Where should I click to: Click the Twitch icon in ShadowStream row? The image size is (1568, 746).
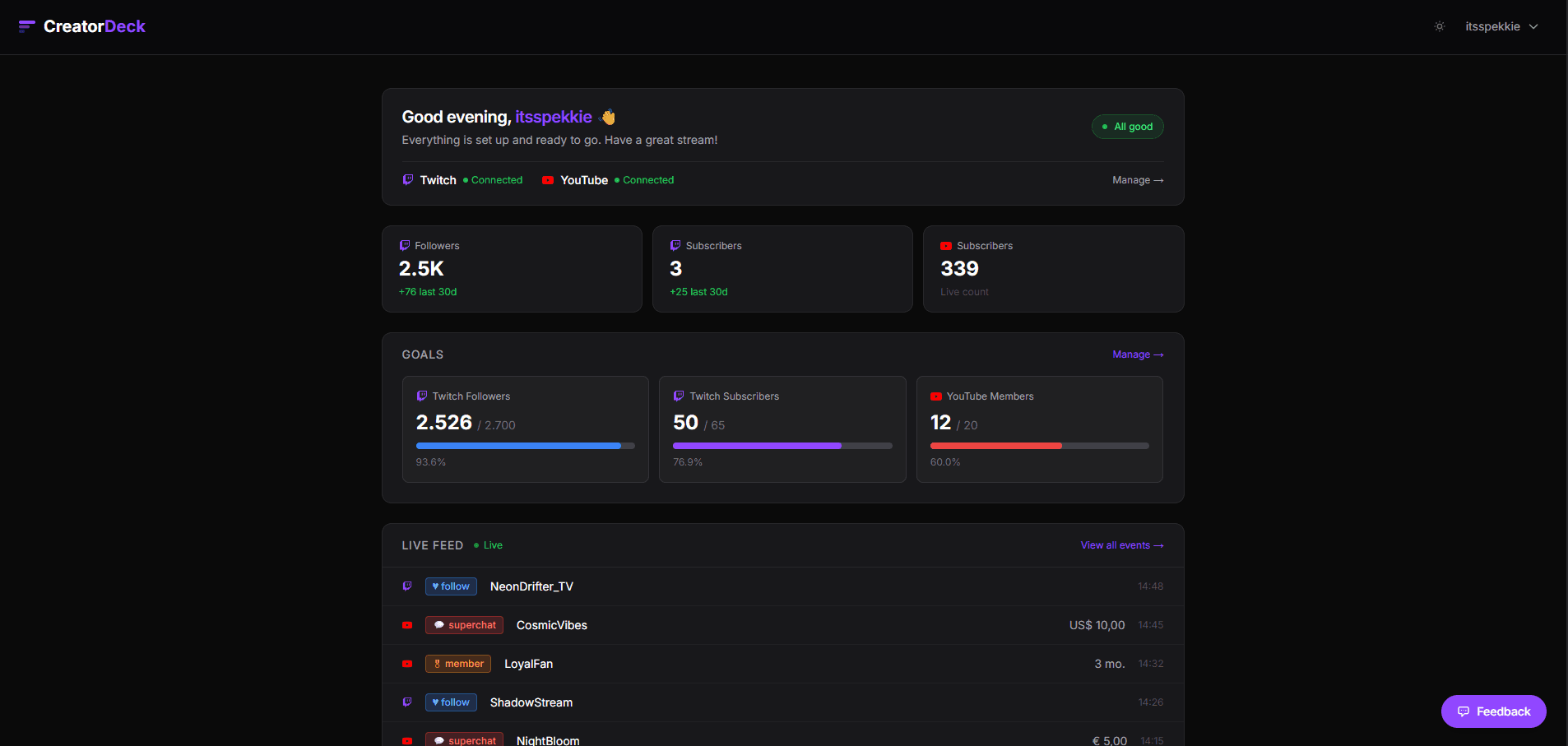click(x=407, y=702)
